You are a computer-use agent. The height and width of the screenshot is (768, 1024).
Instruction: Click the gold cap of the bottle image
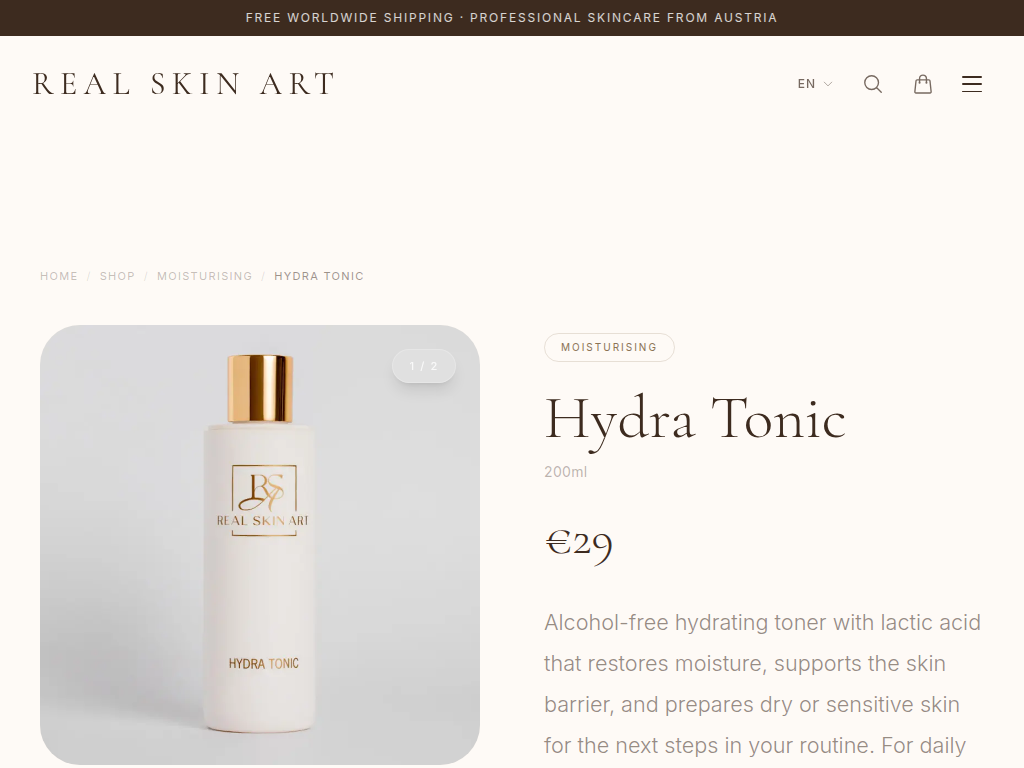click(x=260, y=389)
